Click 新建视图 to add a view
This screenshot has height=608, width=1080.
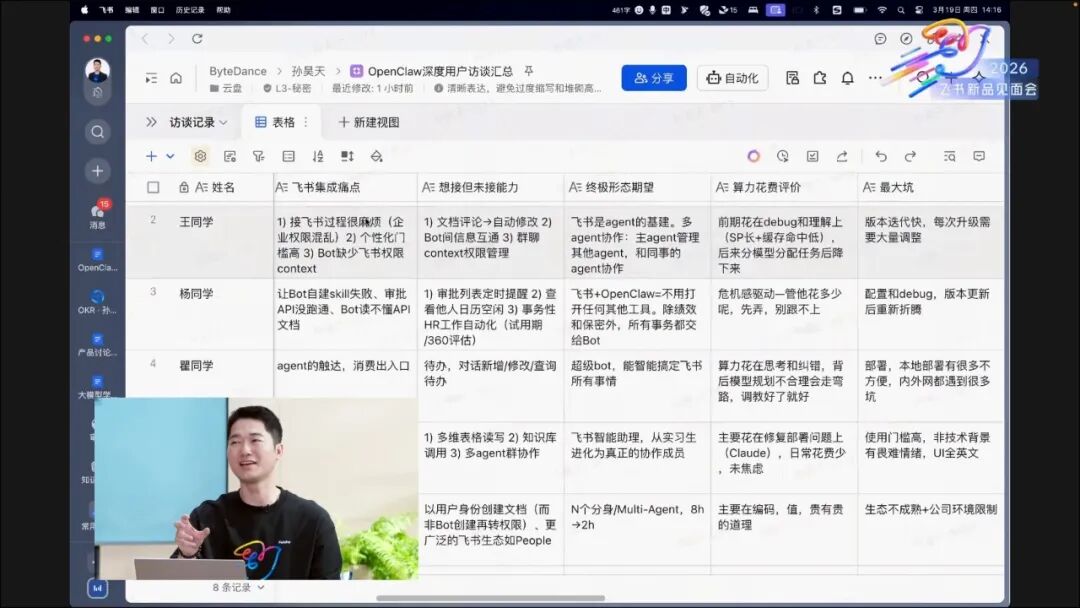(369, 122)
